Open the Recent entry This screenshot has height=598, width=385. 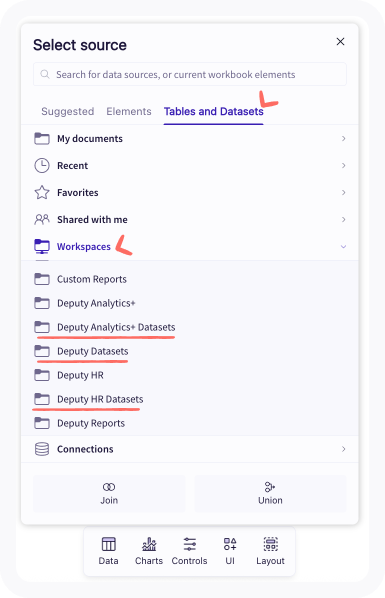[190, 166]
